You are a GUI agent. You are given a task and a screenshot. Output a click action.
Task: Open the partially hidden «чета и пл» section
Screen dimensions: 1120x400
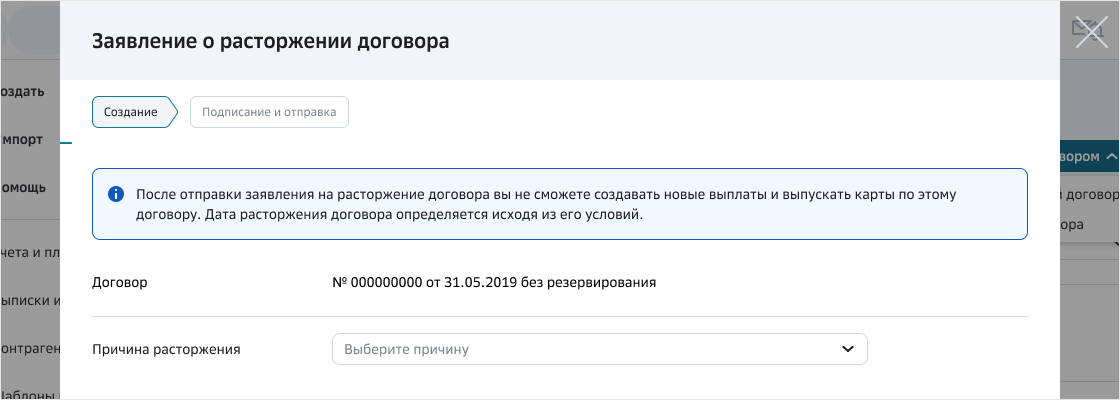30,252
